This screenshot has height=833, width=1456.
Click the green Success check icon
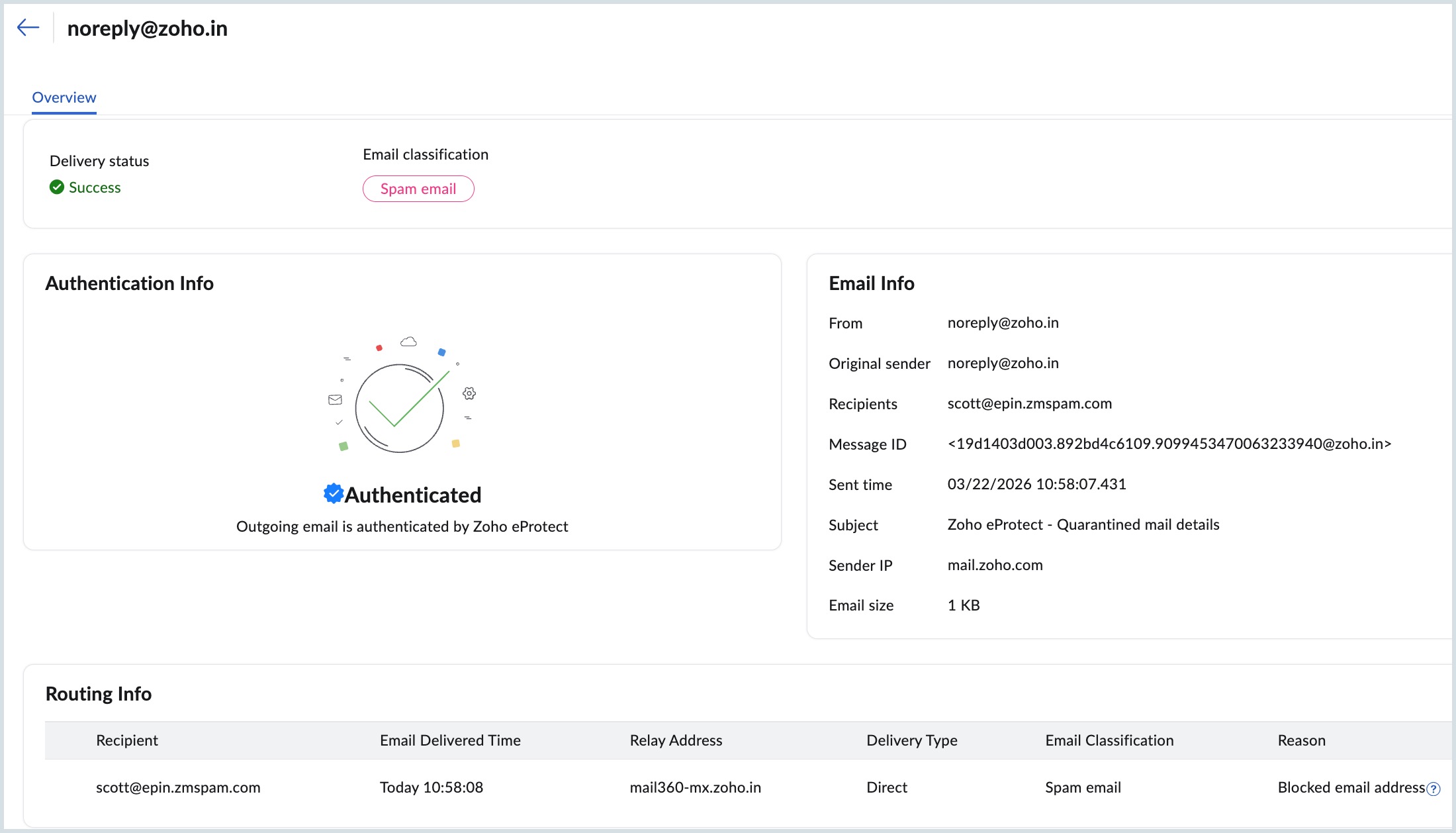57,187
